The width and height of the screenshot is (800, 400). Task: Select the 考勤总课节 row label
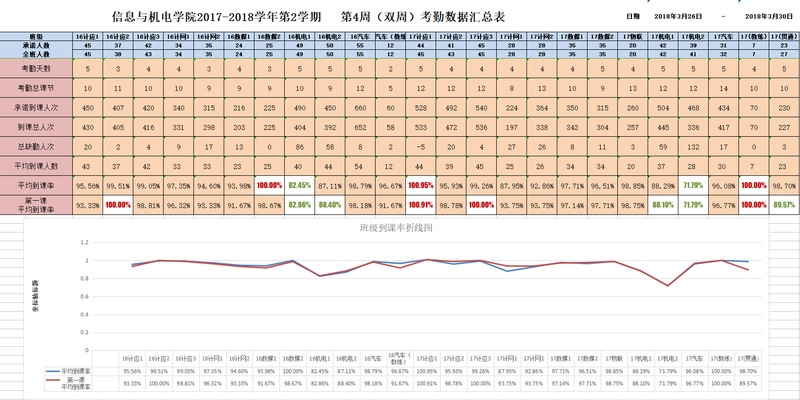(x=37, y=89)
